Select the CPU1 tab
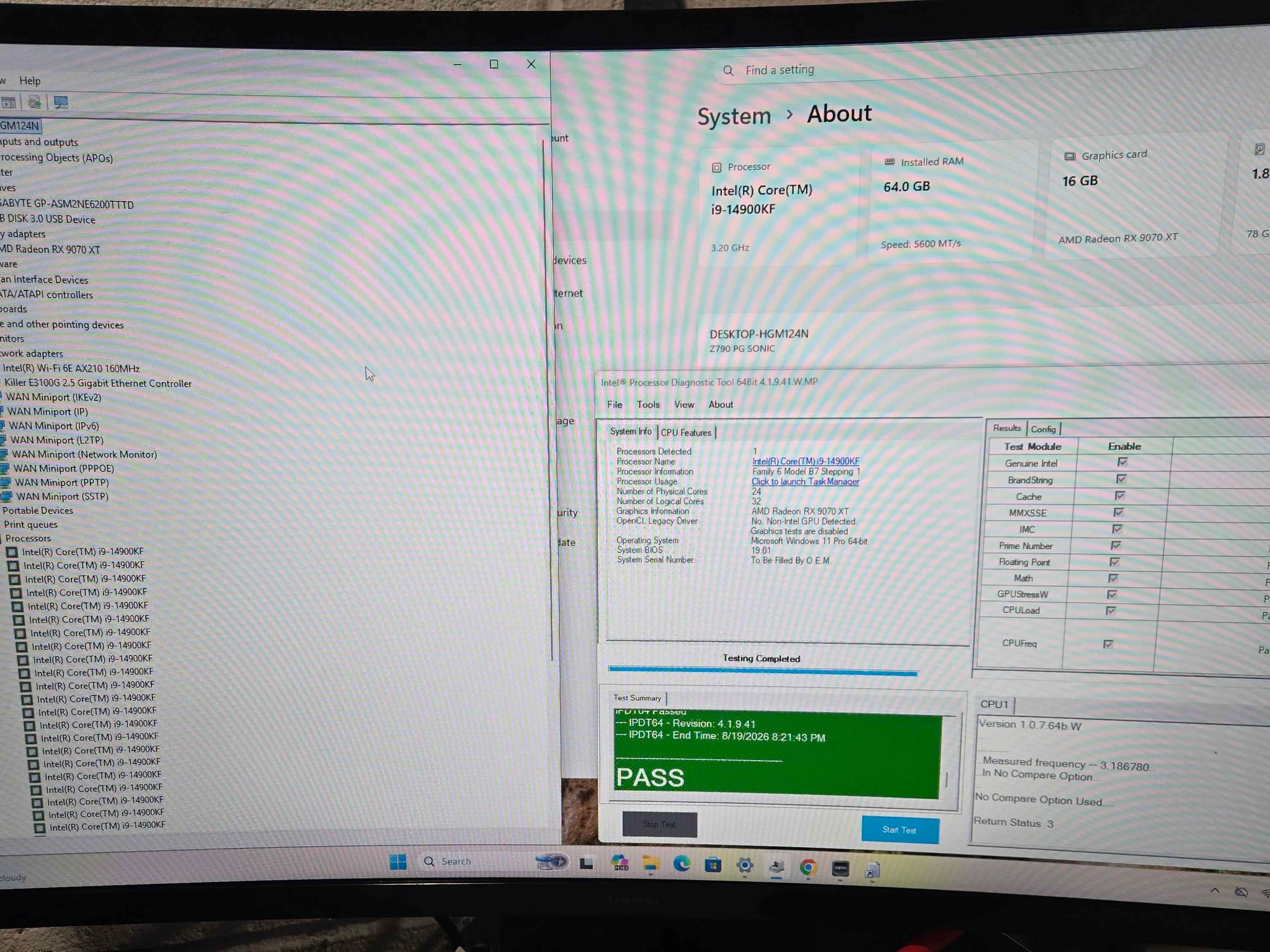Screen dimensions: 1270x952 coord(994,705)
